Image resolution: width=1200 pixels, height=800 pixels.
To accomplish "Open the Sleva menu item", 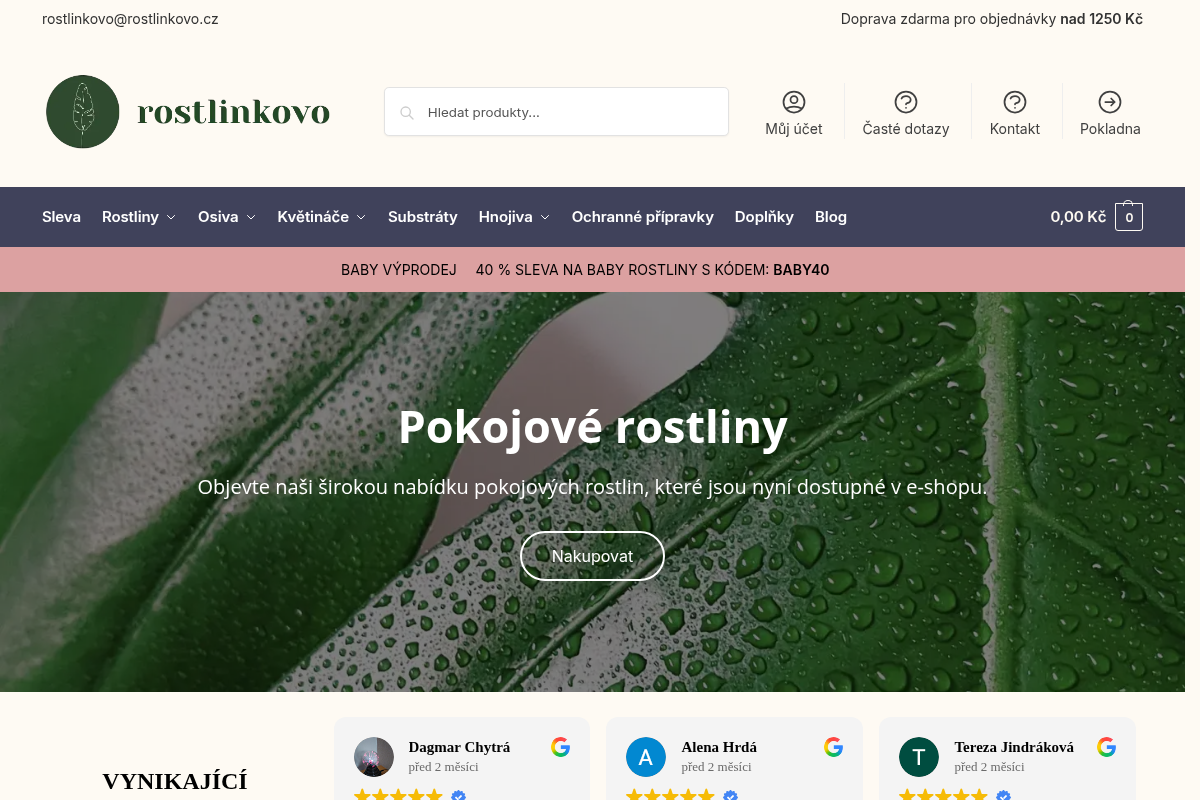I will tap(61, 217).
